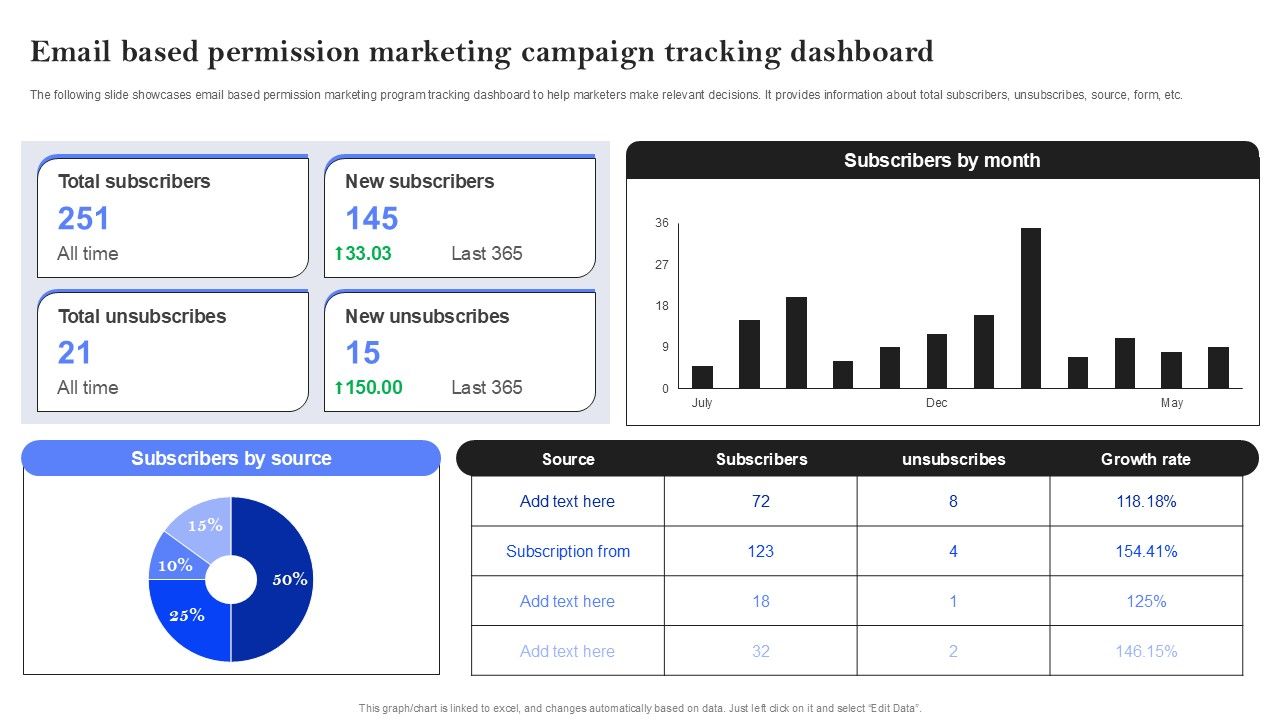This screenshot has height=720, width=1280.
Task: Select the 154.41% growth rate cell
Action: (x=1146, y=551)
